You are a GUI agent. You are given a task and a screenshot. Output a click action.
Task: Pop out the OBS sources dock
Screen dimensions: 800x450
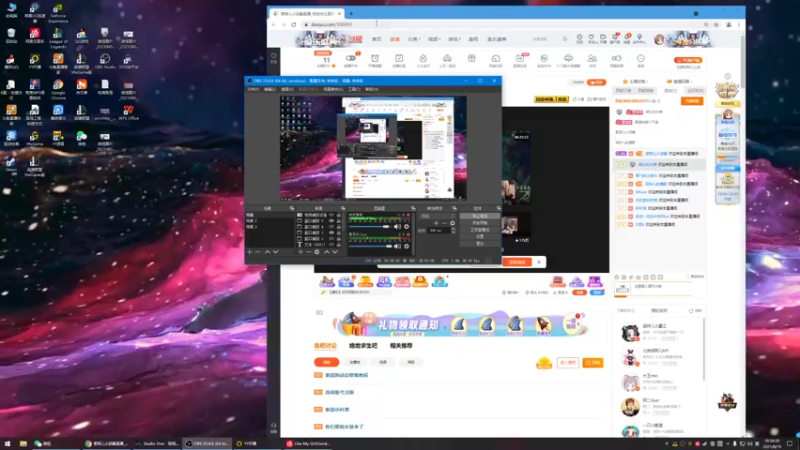coord(343,208)
